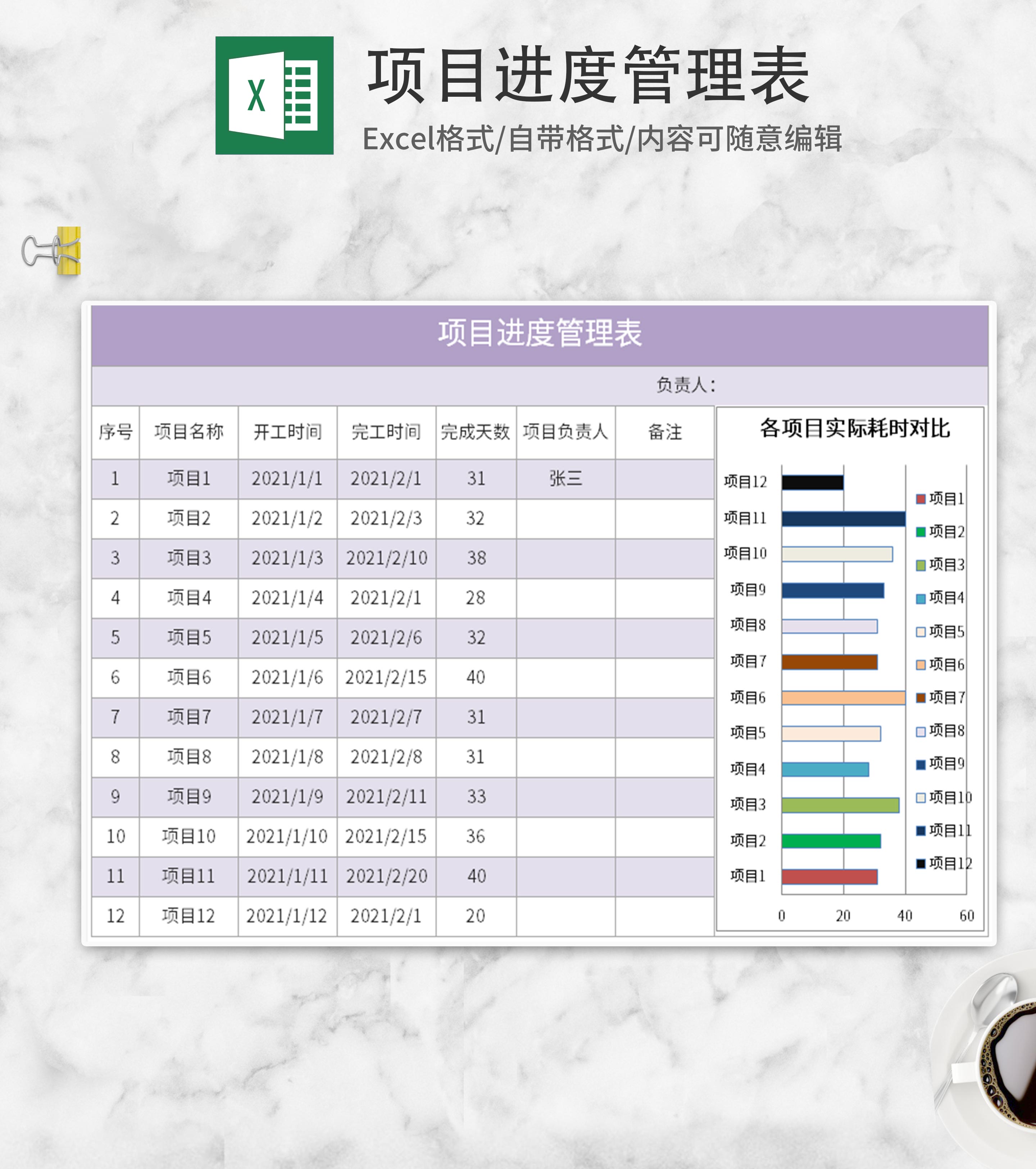
Task: Select the black 项目12 chart bar
Action: click(x=812, y=482)
